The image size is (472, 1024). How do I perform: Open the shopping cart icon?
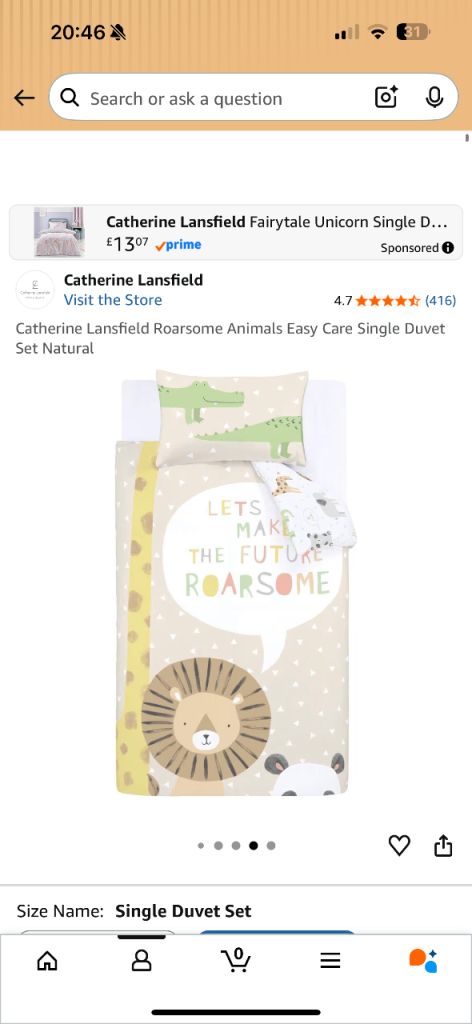click(x=236, y=960)
